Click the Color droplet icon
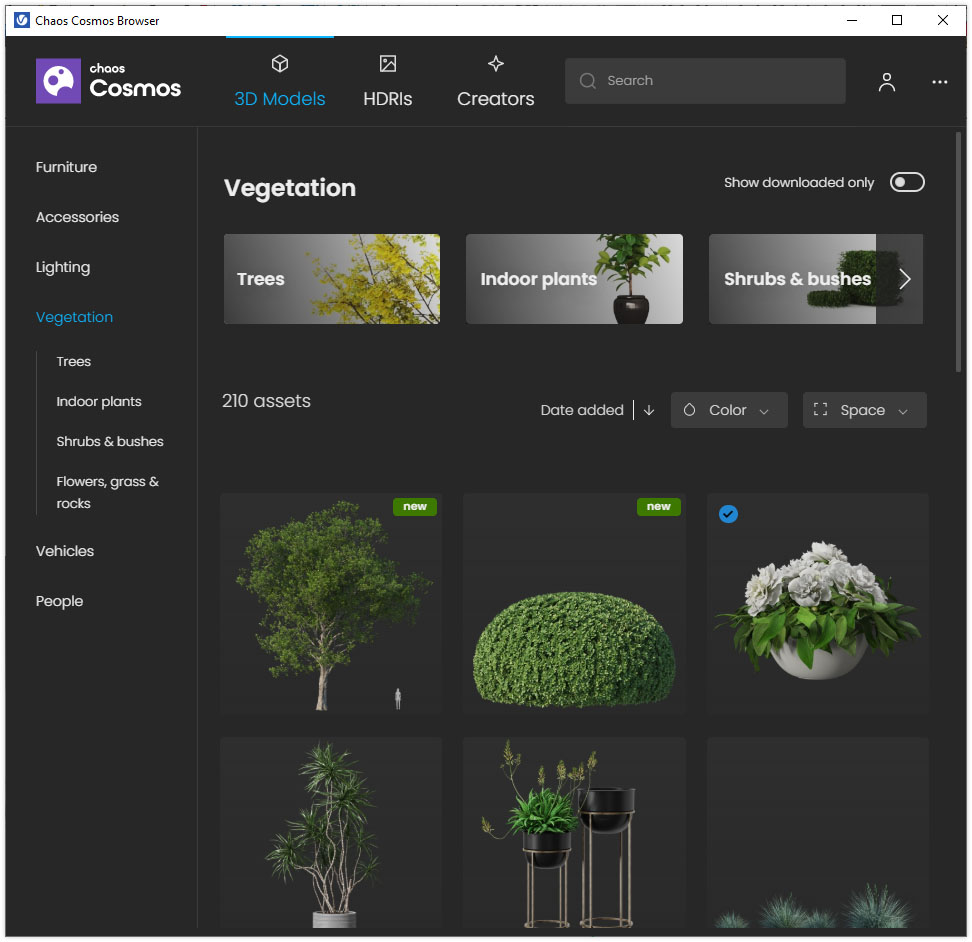 click(689, 410)
